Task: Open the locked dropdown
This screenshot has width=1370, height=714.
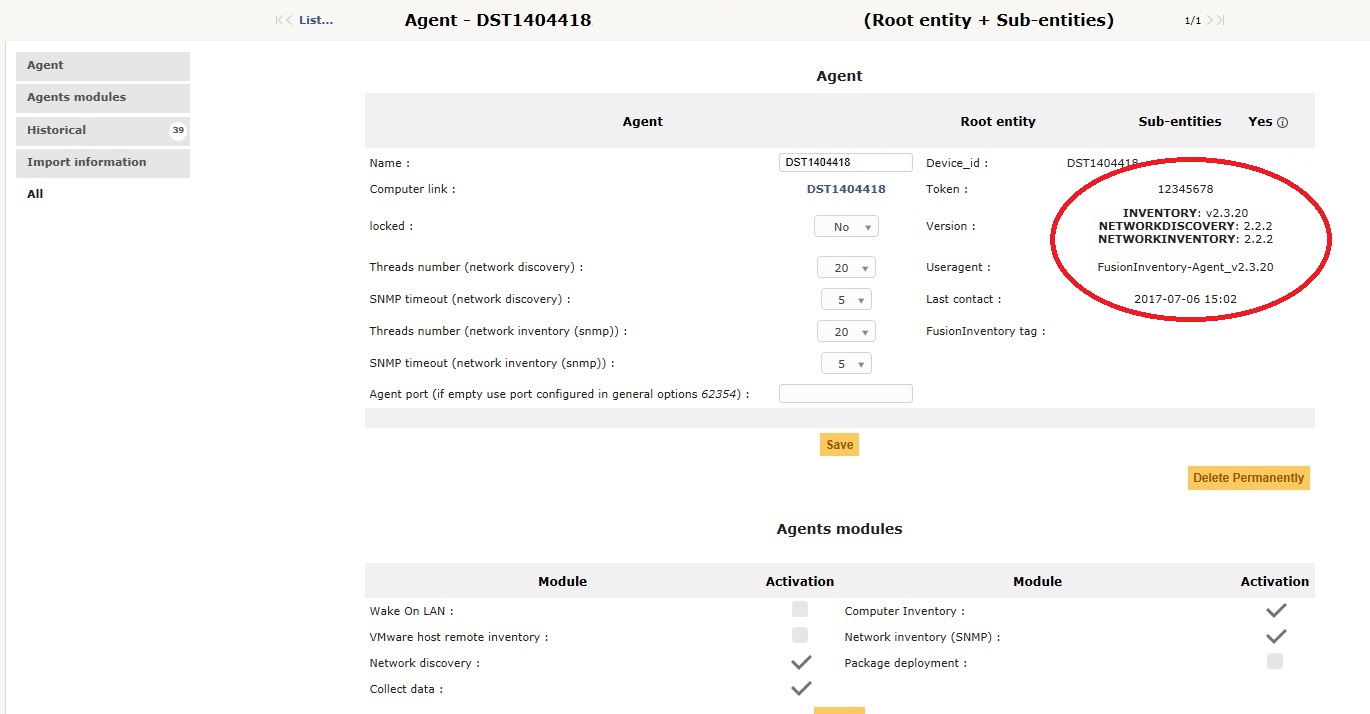Action: (x=846, y=226)
